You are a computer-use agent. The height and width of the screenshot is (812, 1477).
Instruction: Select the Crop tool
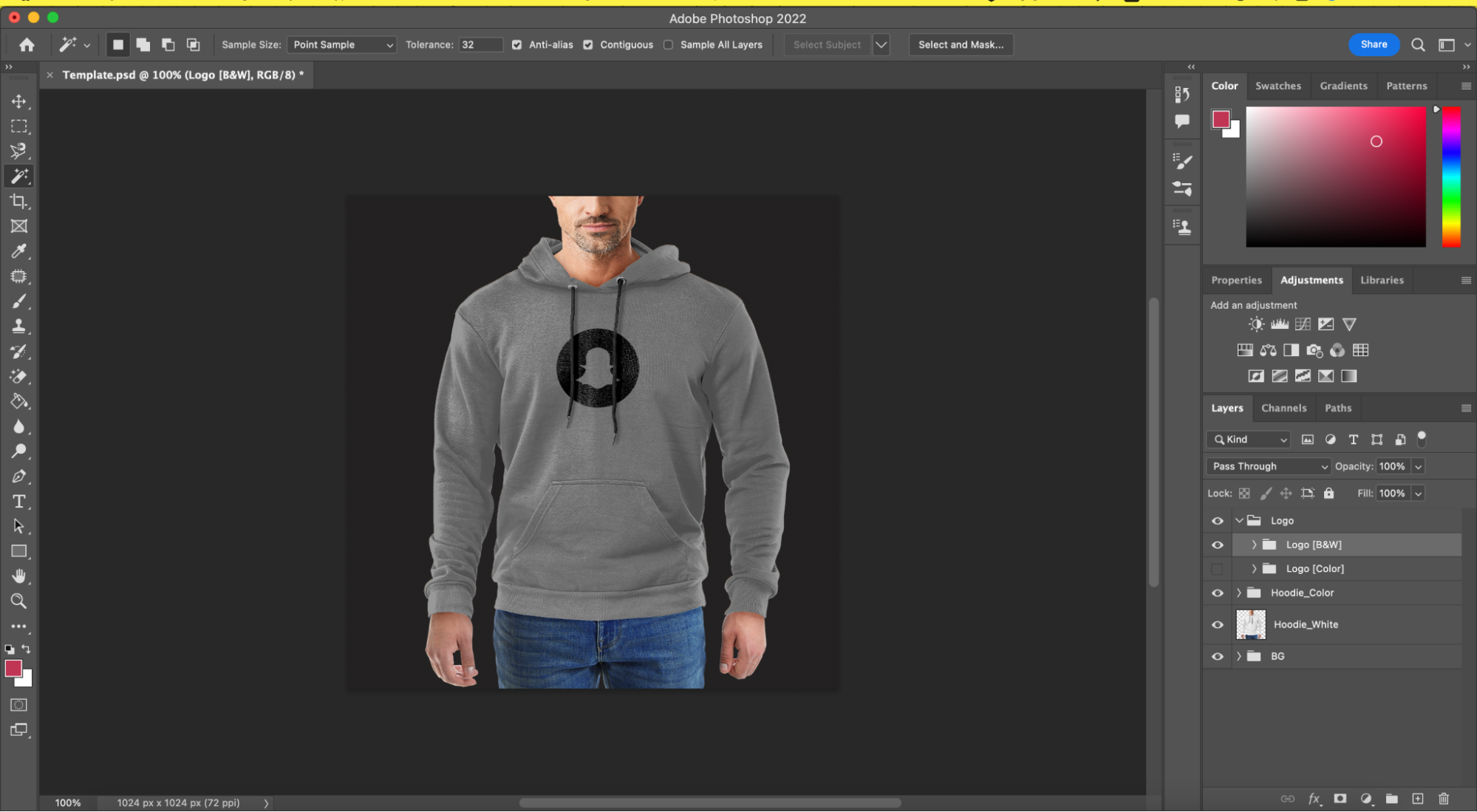[18, 201]
